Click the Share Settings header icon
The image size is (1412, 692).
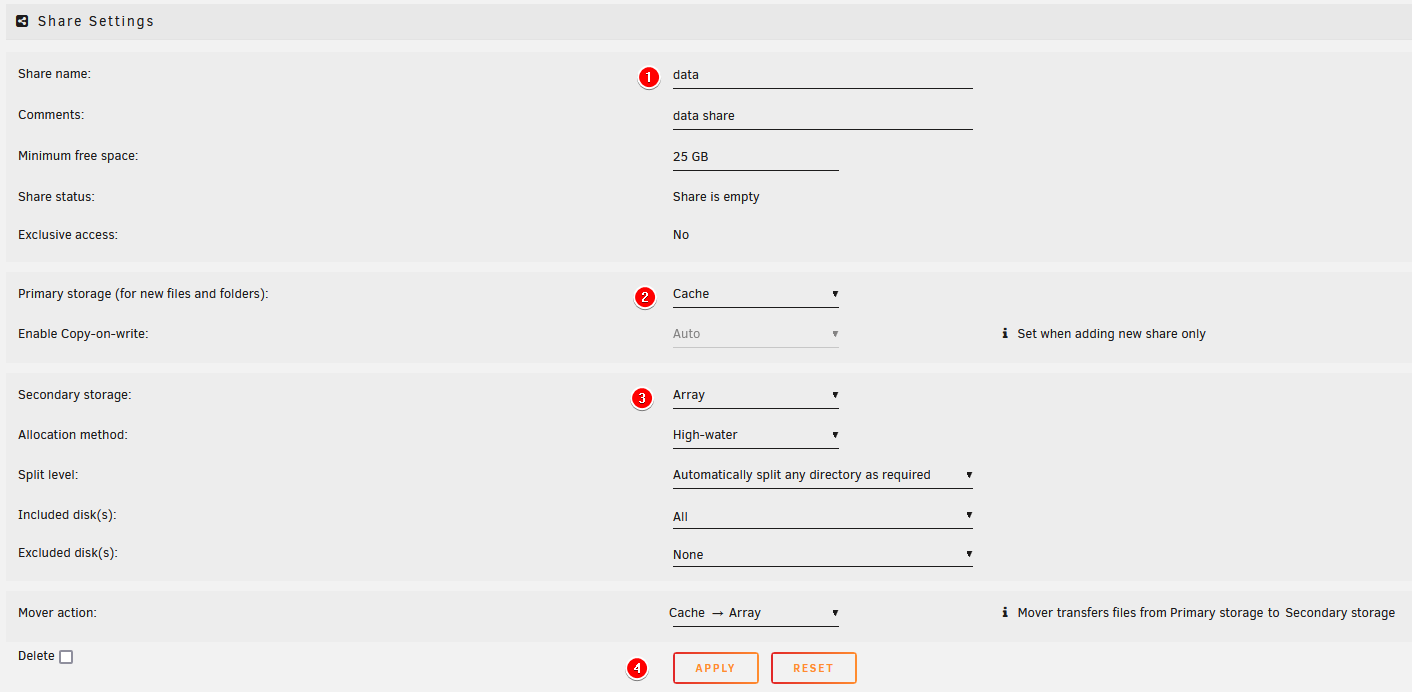[x=22, y=21]
